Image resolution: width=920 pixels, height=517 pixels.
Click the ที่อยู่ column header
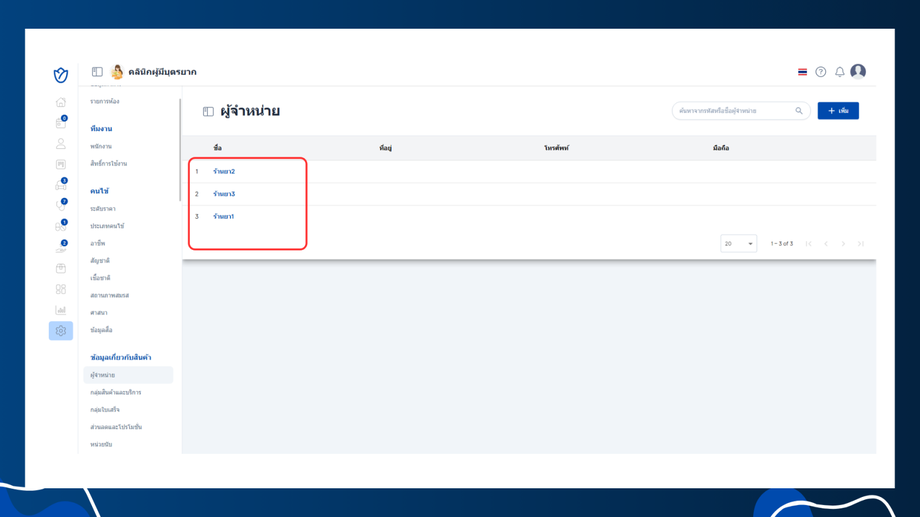pyautogui.click(x=385, y=148)
